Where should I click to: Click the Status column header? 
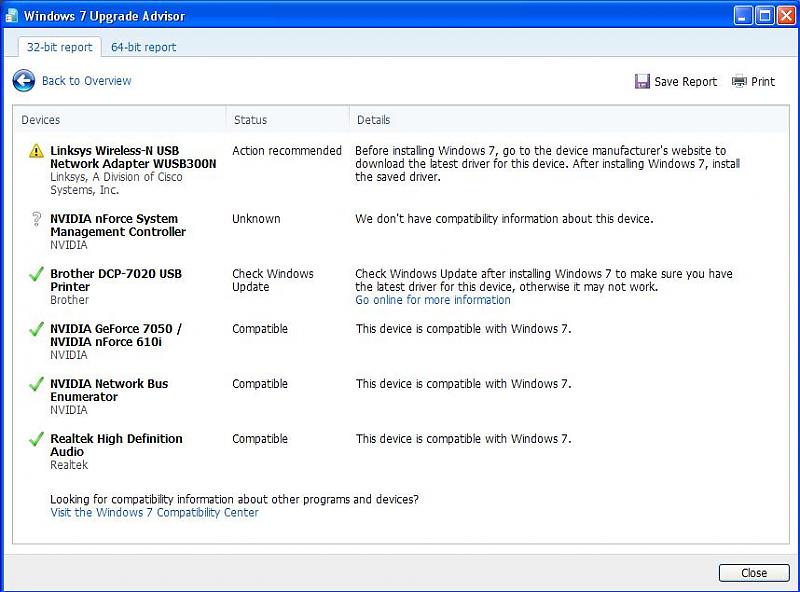251,120
